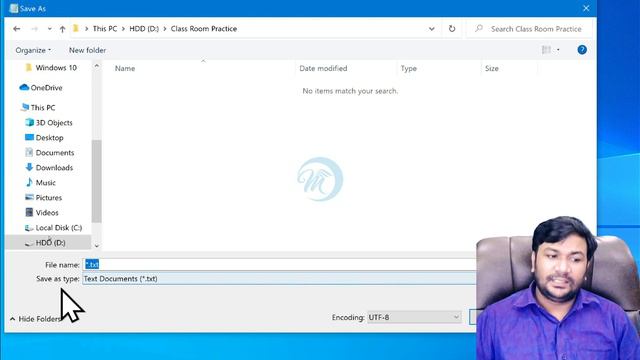Close the Save As dialog
640x360 pixels.
[x=586, y=8]
